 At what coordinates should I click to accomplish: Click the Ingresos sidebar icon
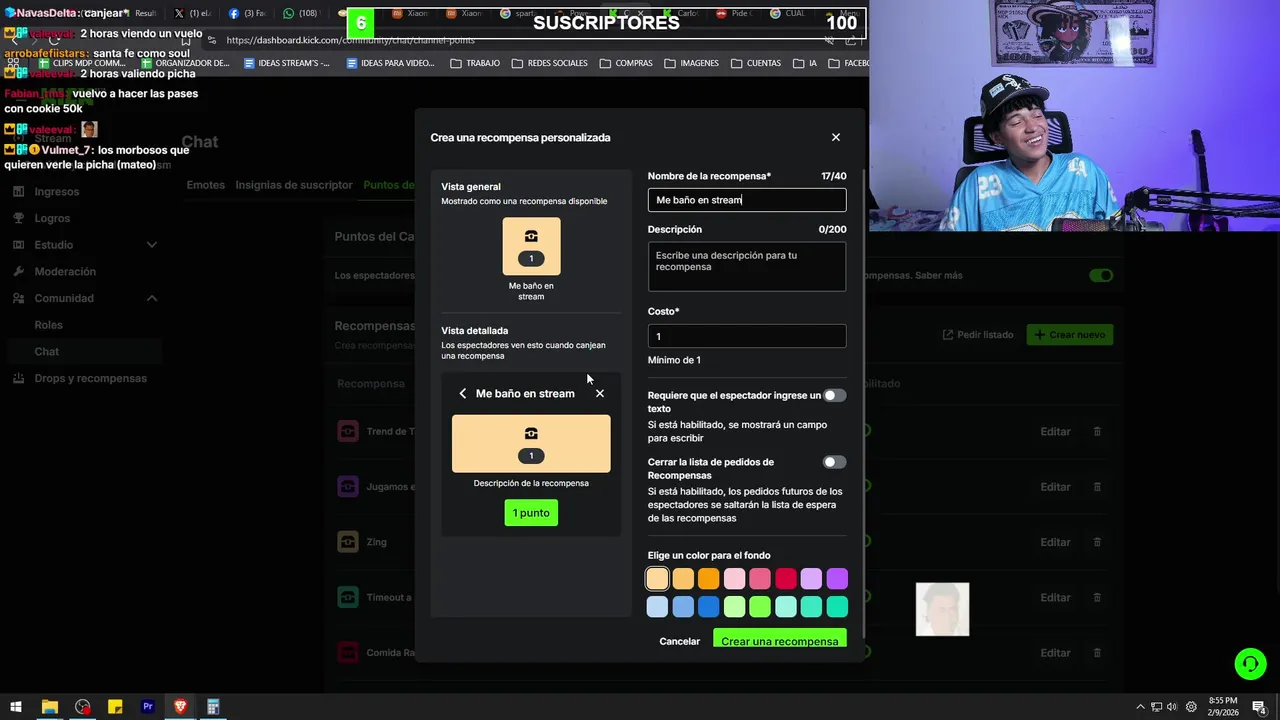click(x=19, y=191)
